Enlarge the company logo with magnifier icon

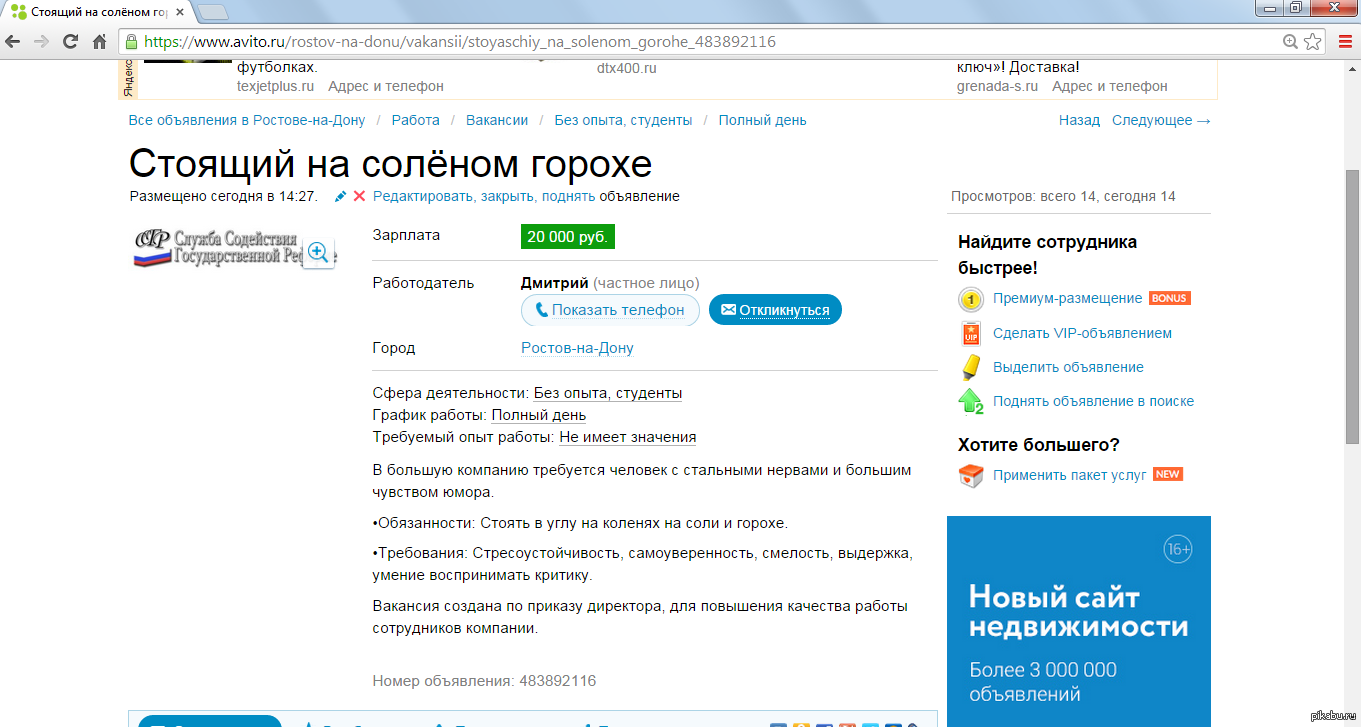click(x=318, y=252)
